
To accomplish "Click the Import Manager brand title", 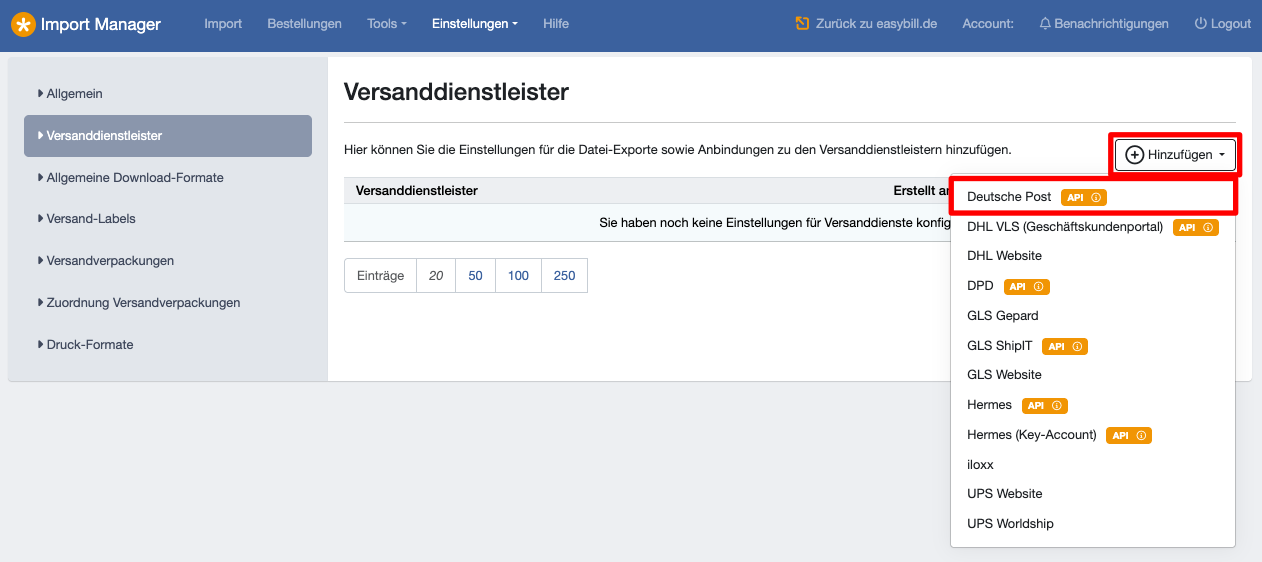I will (101, 24).
